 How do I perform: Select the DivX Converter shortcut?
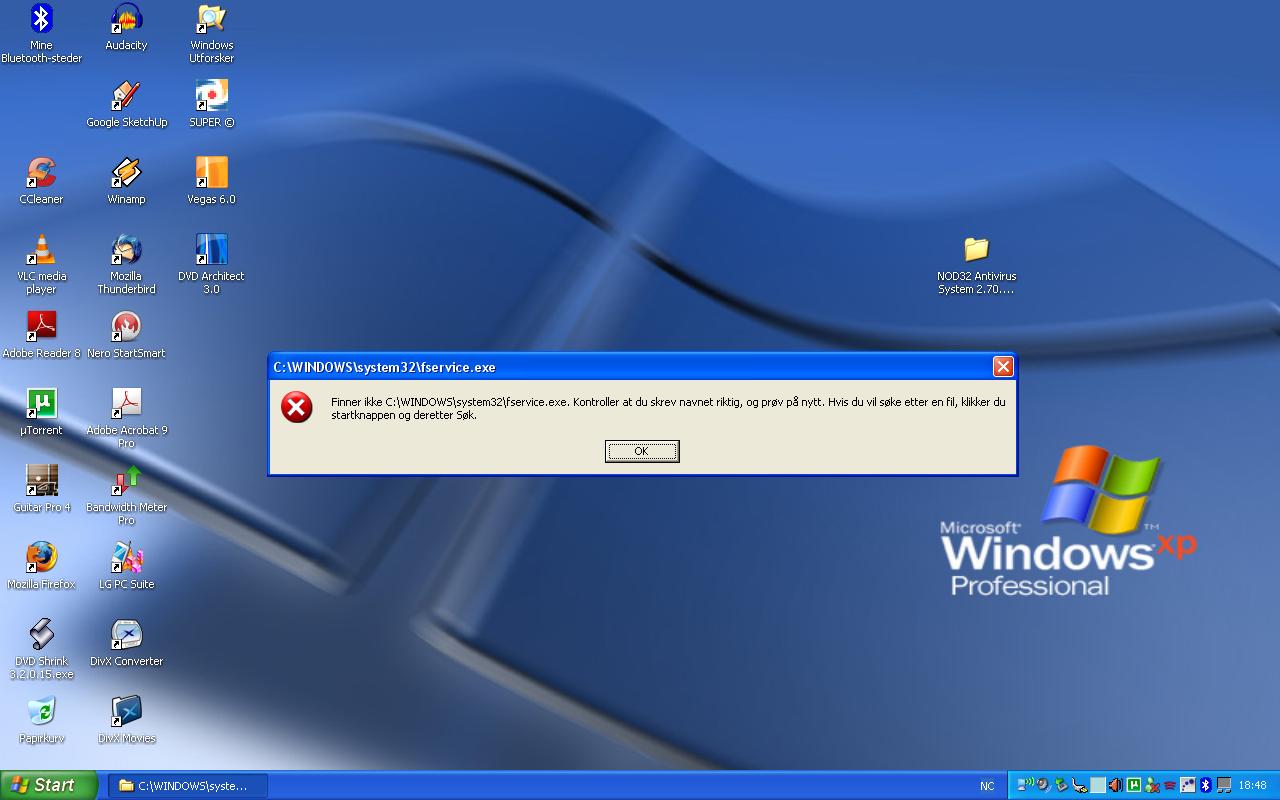point(126,643)
